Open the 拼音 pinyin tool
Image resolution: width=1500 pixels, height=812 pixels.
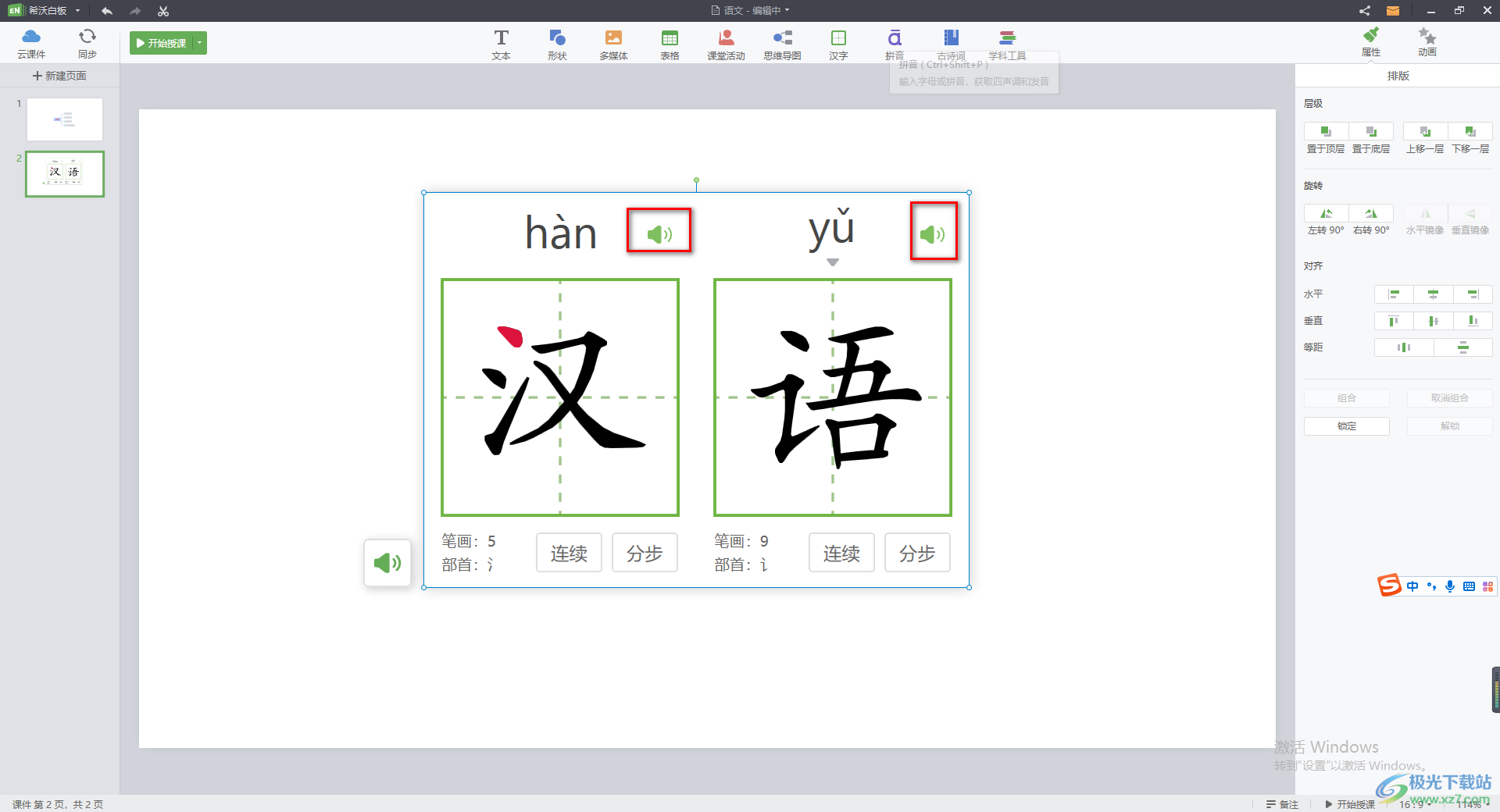pyautogui.click(x=895, y=45)
